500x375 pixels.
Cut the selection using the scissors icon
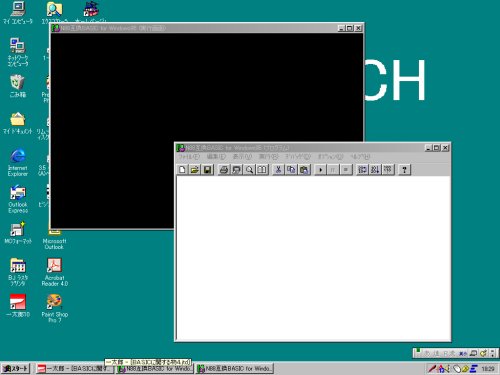278,170
